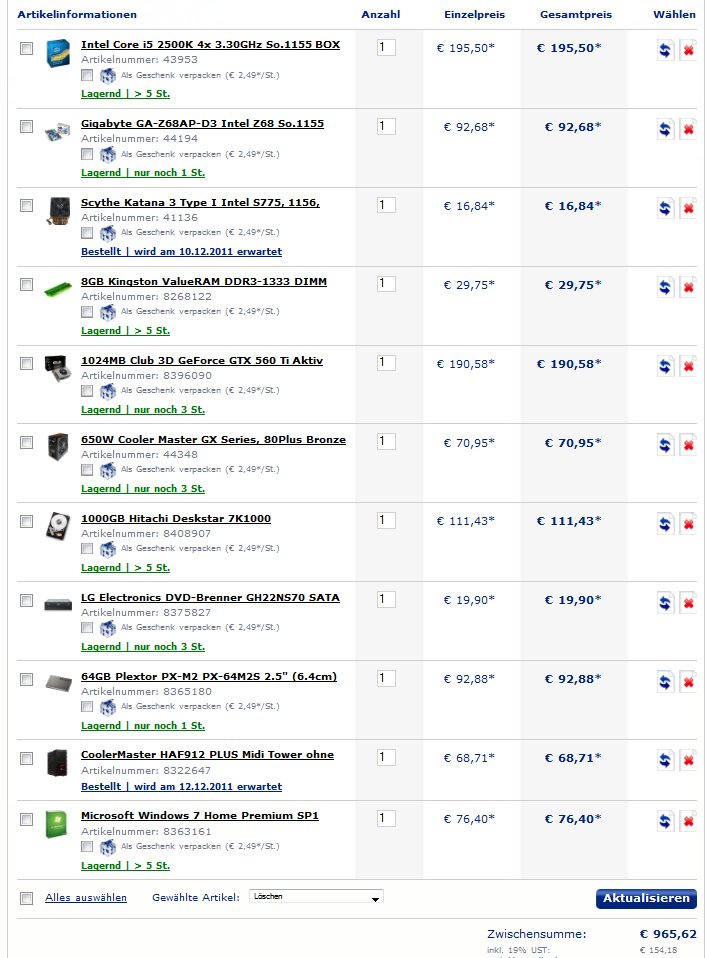Click the Alles auswählen link
Screen dimensions: 705x958
pos(86,898)
